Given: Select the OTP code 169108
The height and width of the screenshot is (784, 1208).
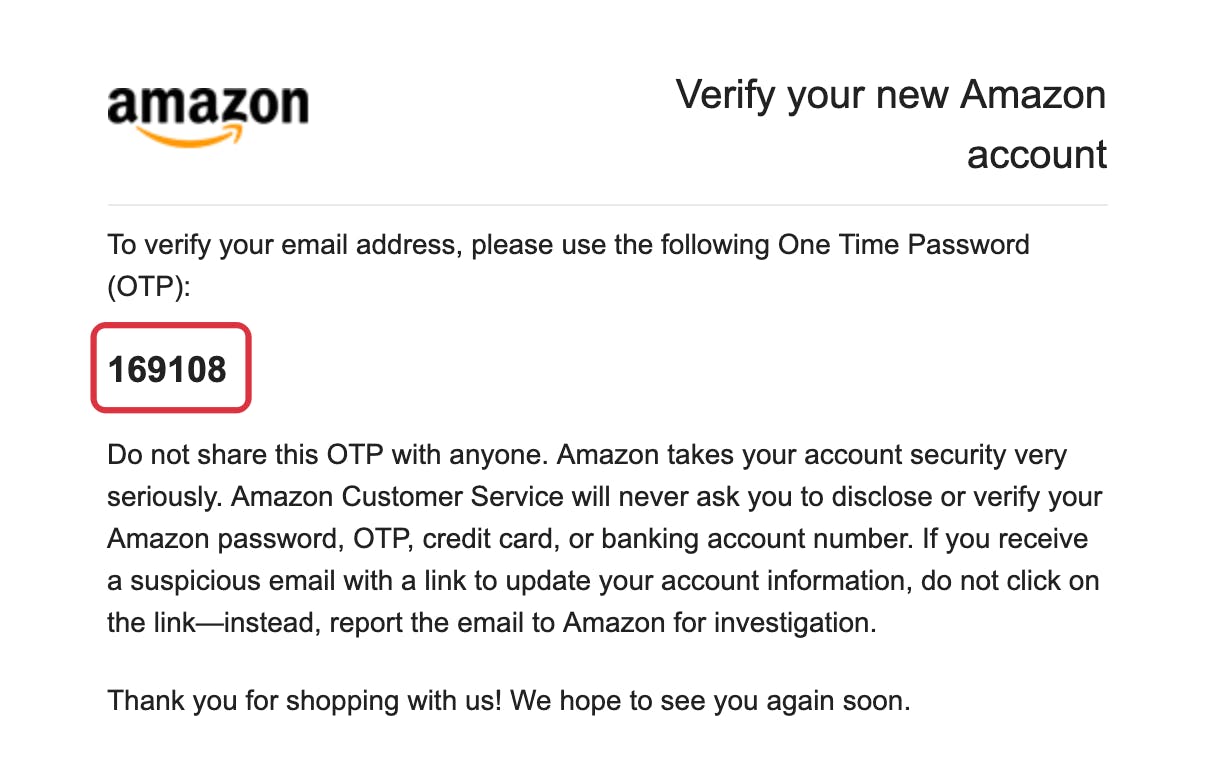Looking at the screenshot, I should click(x=168, y=369).
